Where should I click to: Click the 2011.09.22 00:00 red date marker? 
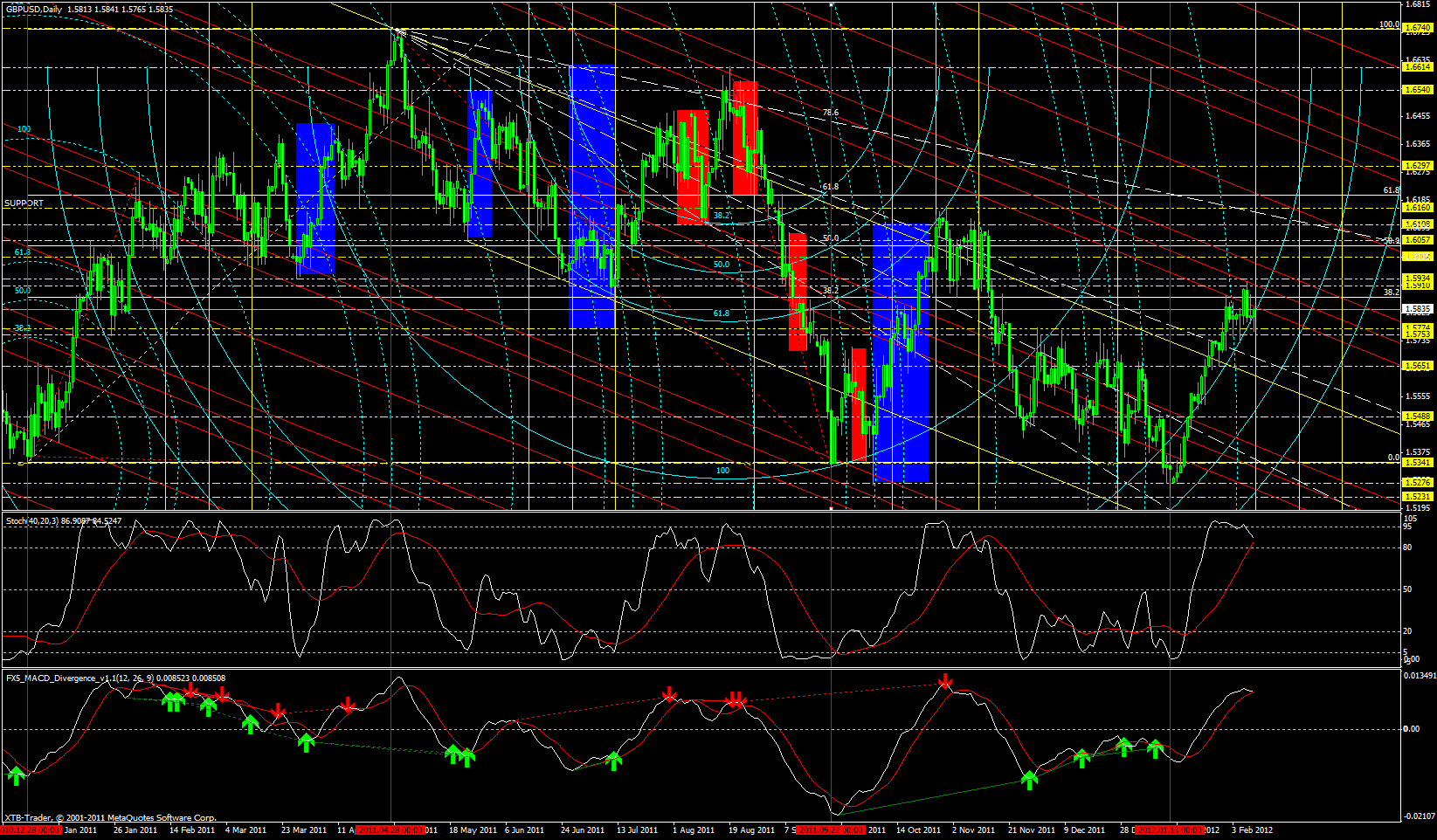[830, 830]
